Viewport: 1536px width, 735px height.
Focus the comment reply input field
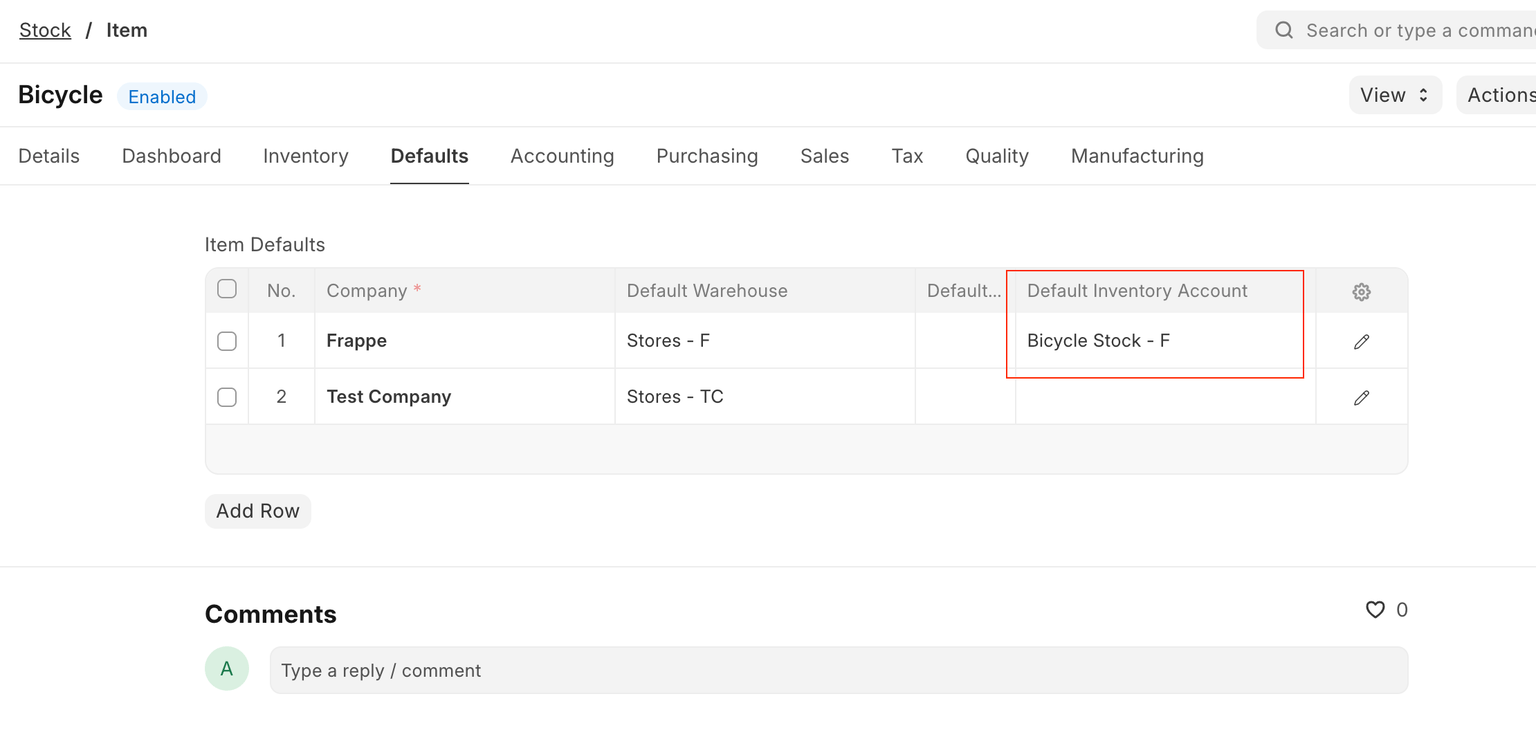pyautogui.click(x=838, y=670)
